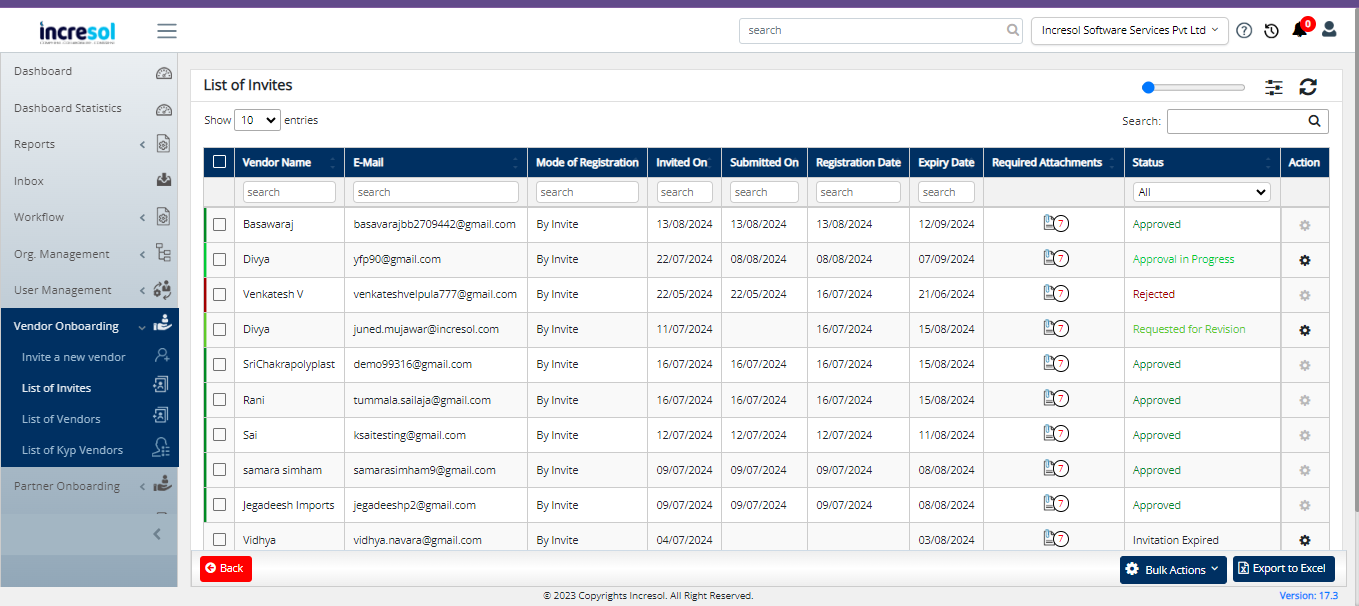Screen dimensions: 1359x606
Task: Click the Vendor Name search filter field
Action: pyautogui.click(x=289, y=192)
